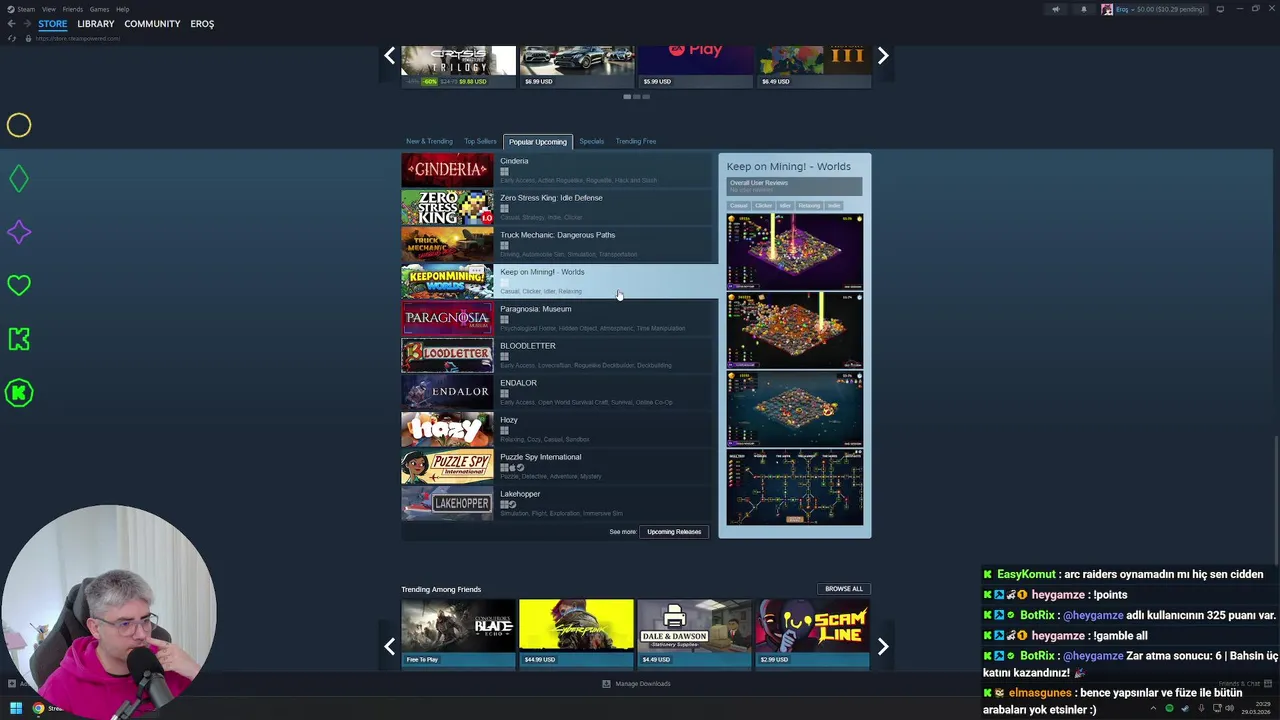Image resolution: width=1280 pixels, height=720 pixels.
Task: Open Paragnosia: Museum row
Action: [559, 318]
